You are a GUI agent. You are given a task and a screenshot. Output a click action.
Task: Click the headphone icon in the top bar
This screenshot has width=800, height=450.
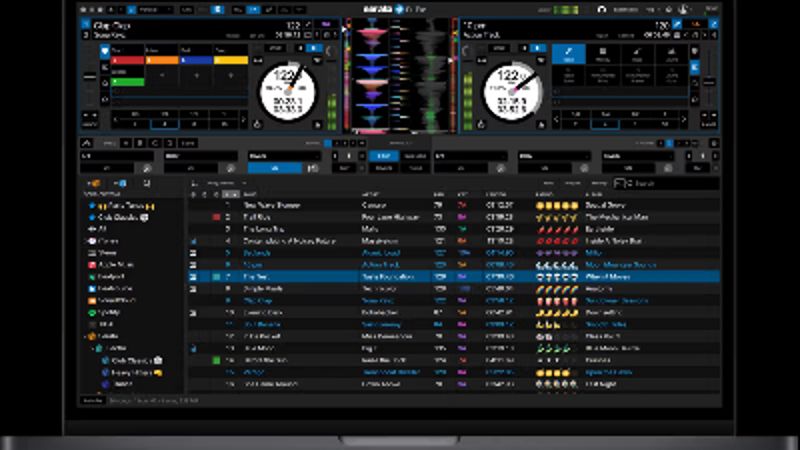[x=602, y=10]
